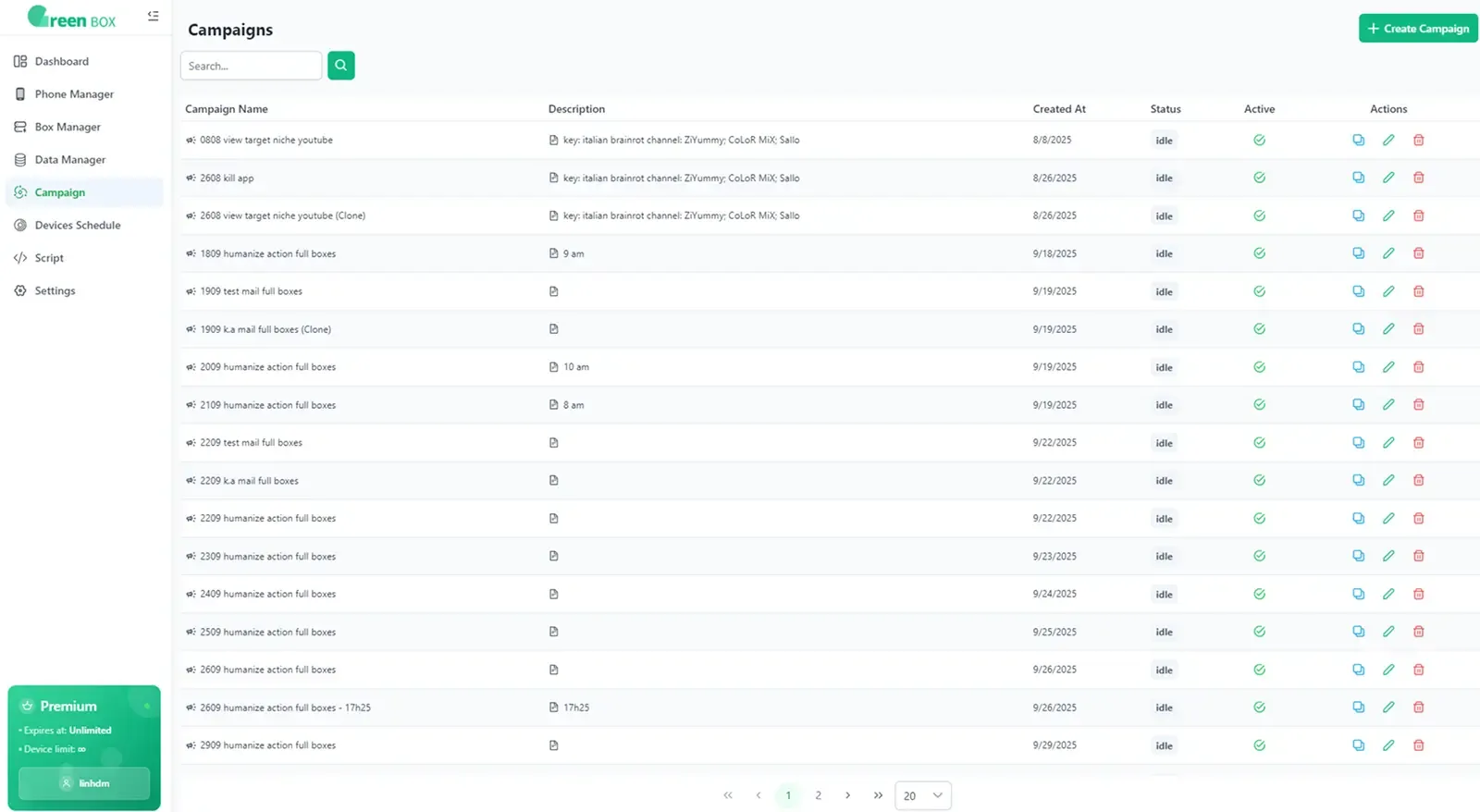
Task: Delete the 2608 view target niche youtube (Clone) campaign
Action: [1418, 215]
